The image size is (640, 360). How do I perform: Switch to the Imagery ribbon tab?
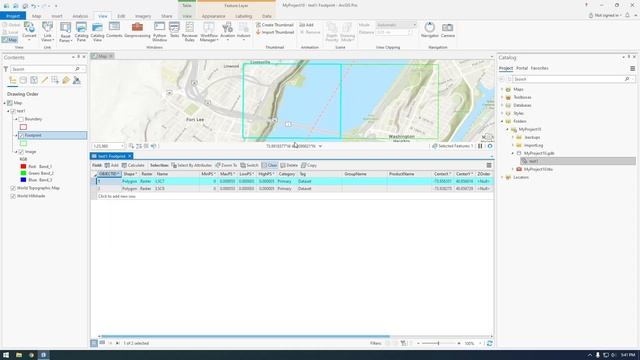143,16
